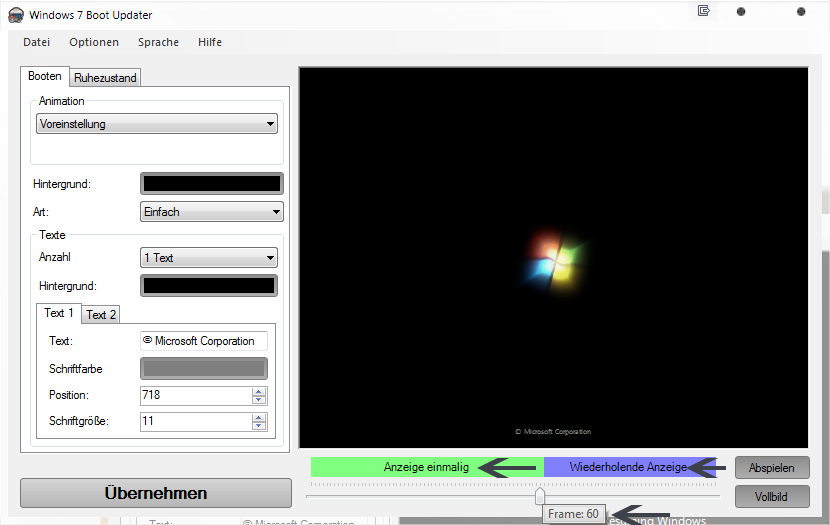Click the Text field with Microsoft Corporation
Viewport: 830px width, 525px height.
point(204,341)
